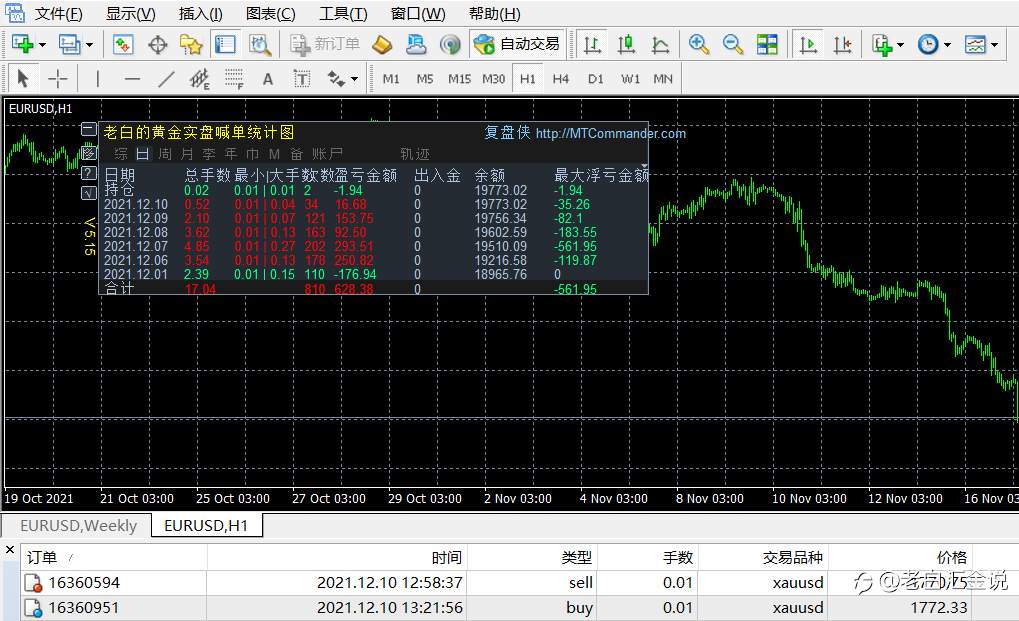
Task: Click the cloud hosting icon in toolbar
Action: 416,44
